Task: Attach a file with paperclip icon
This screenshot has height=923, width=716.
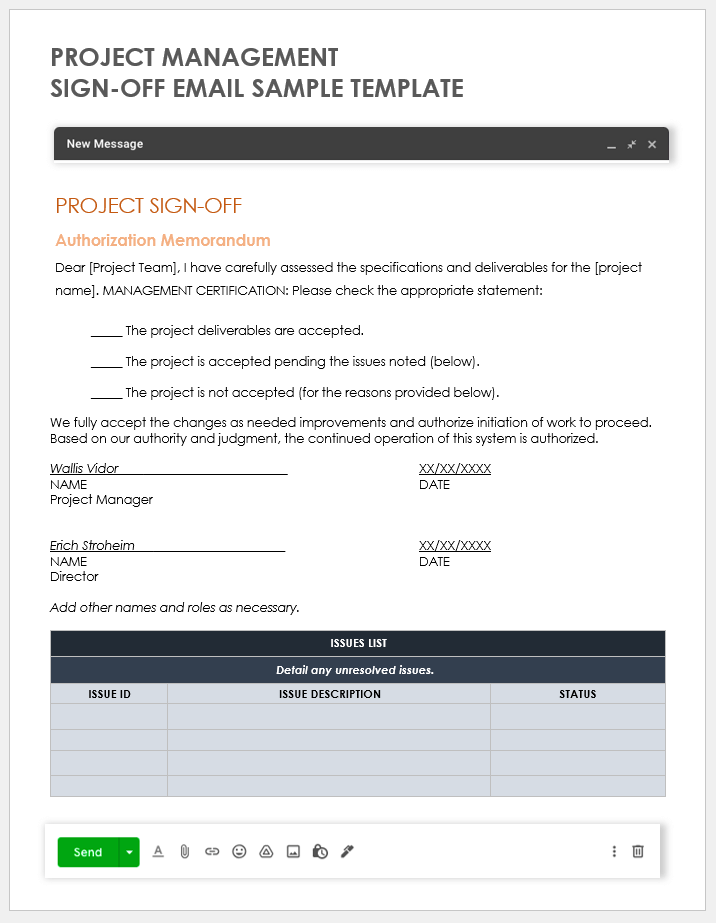Action: pos(185,852)
